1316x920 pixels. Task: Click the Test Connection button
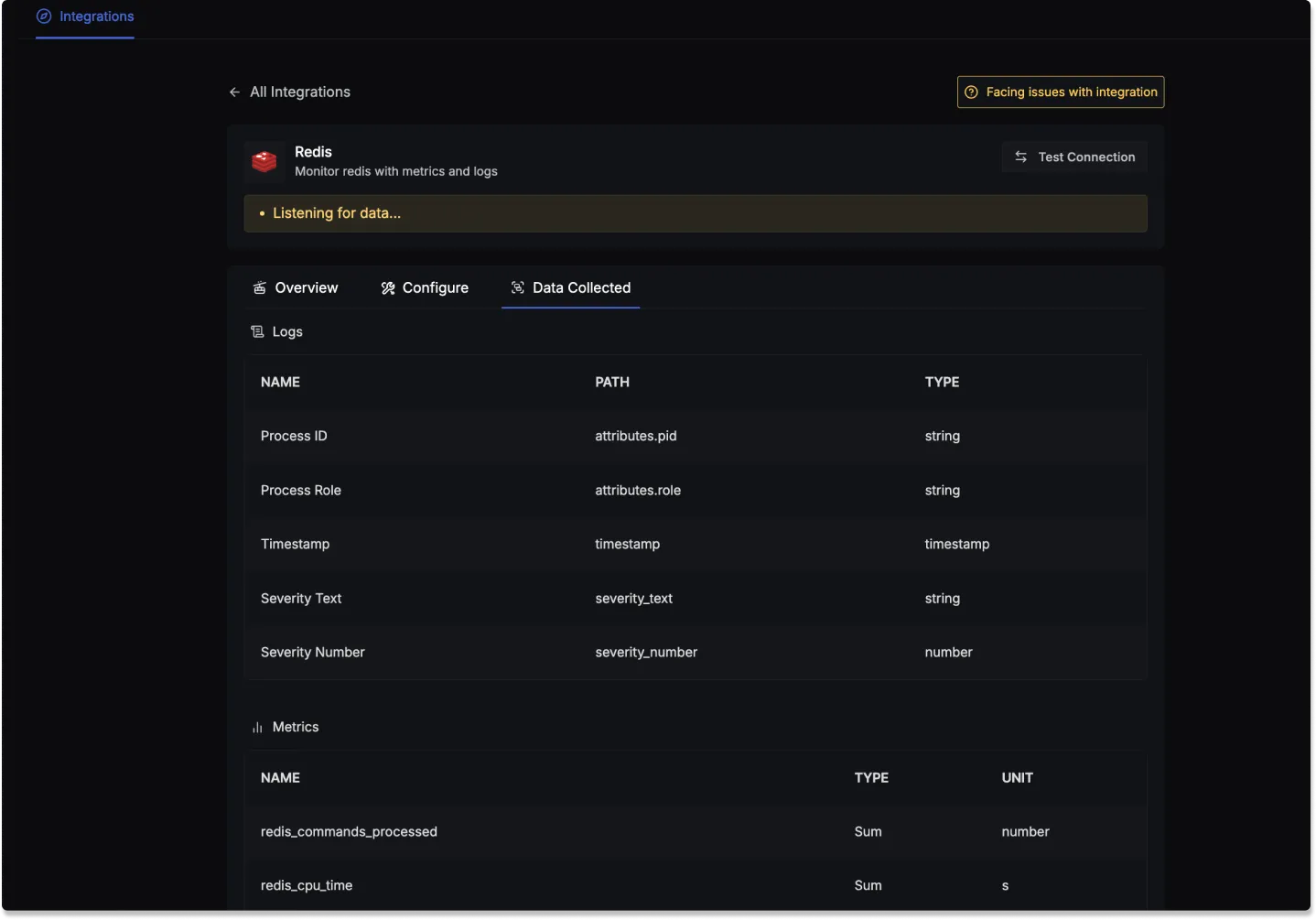[1074, 157]
